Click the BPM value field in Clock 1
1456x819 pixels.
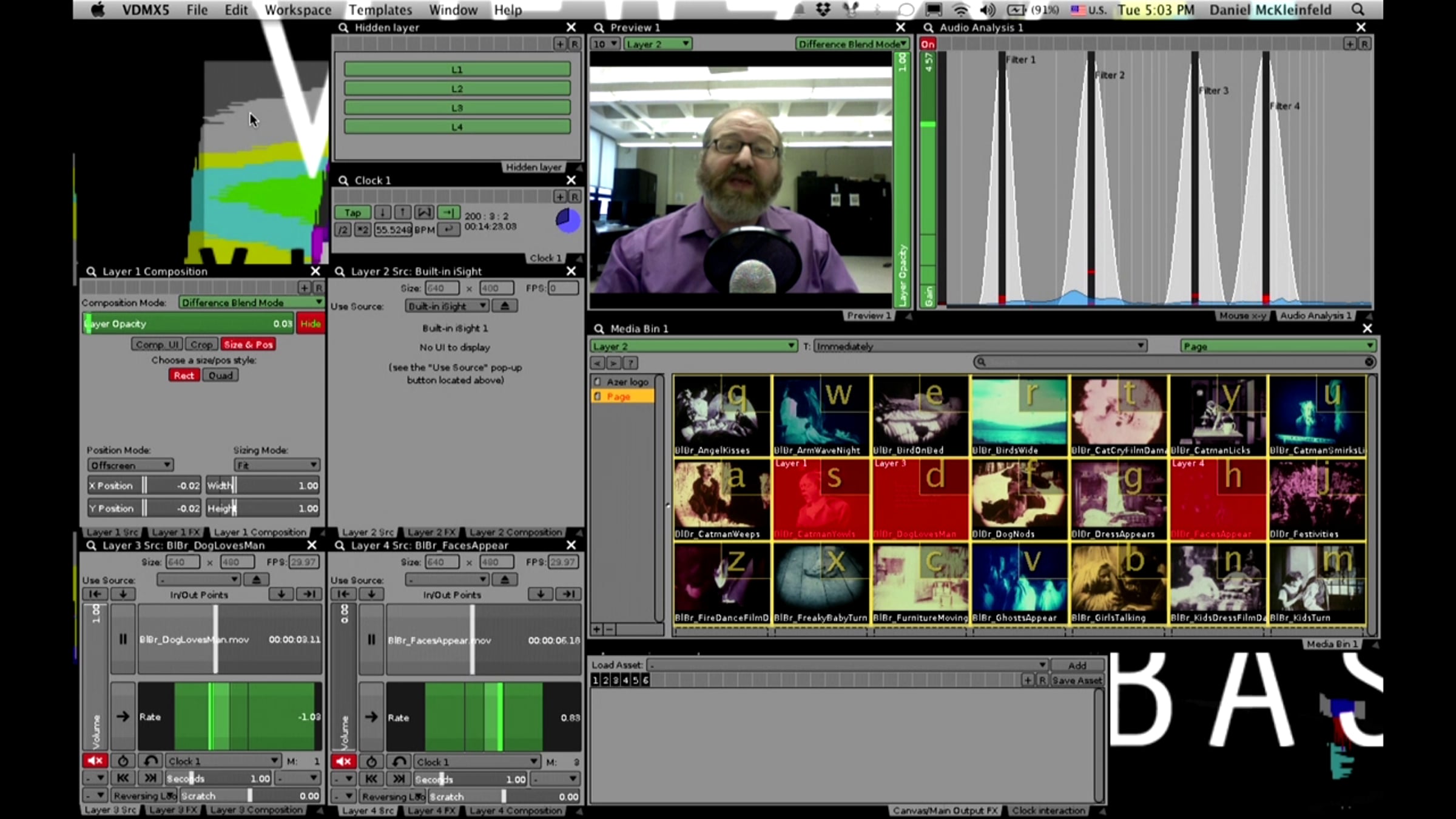393,230
